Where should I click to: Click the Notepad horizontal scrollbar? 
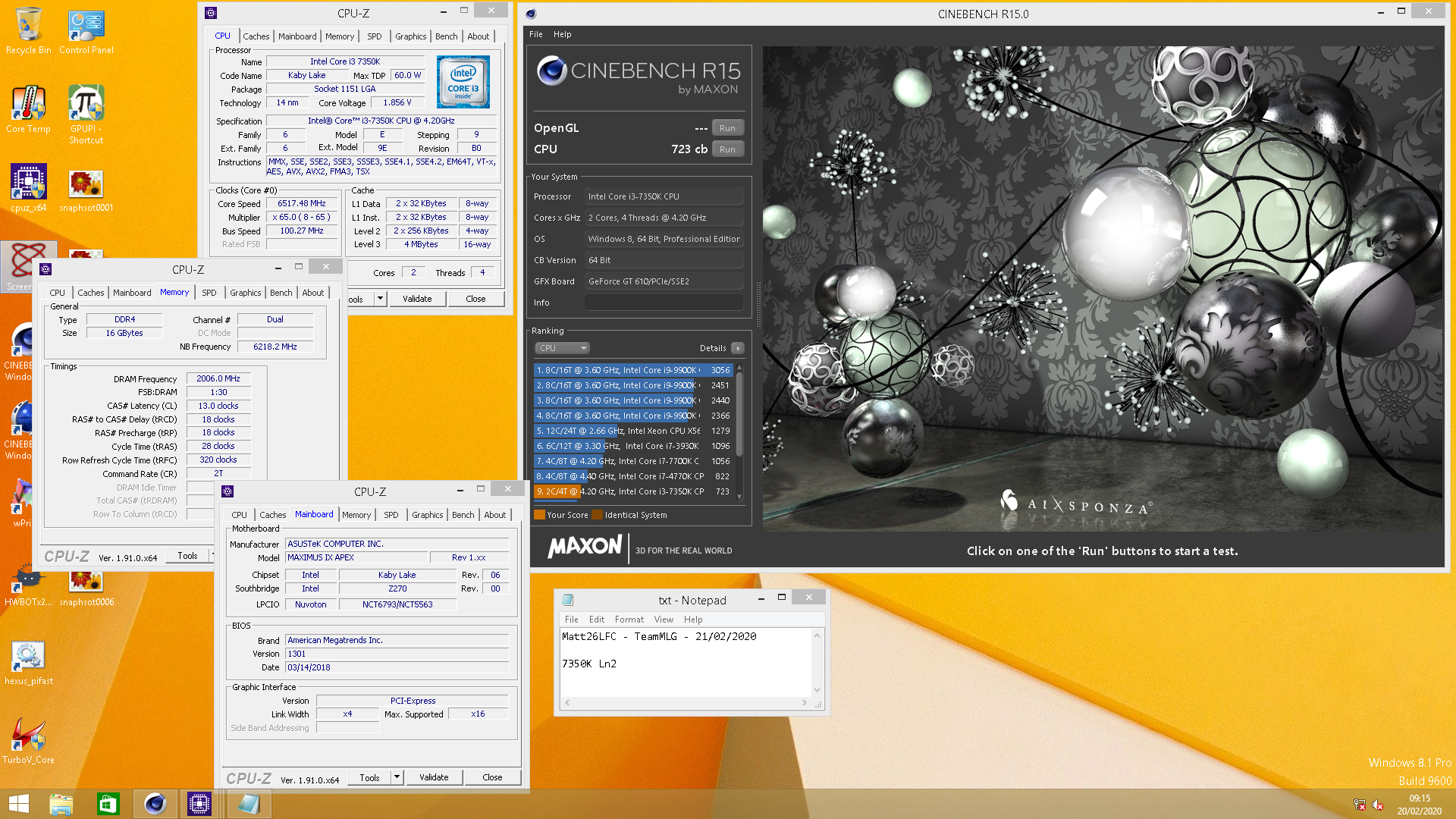click(x=686, y=703)
